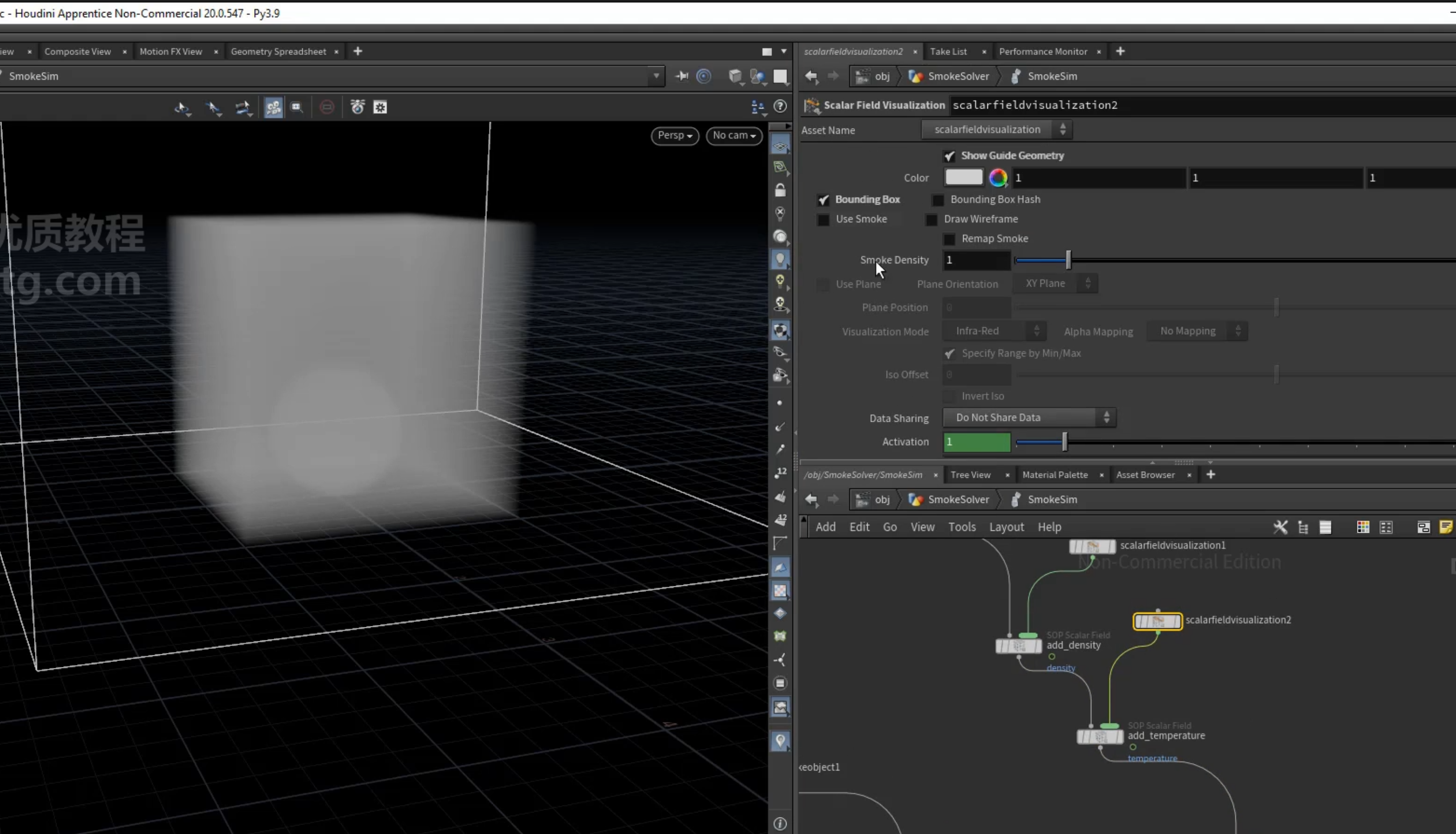Click the node name field scalarfieldvisualization2
The height and width of the screenshot is (834, 1456).
coord(1203,106)
